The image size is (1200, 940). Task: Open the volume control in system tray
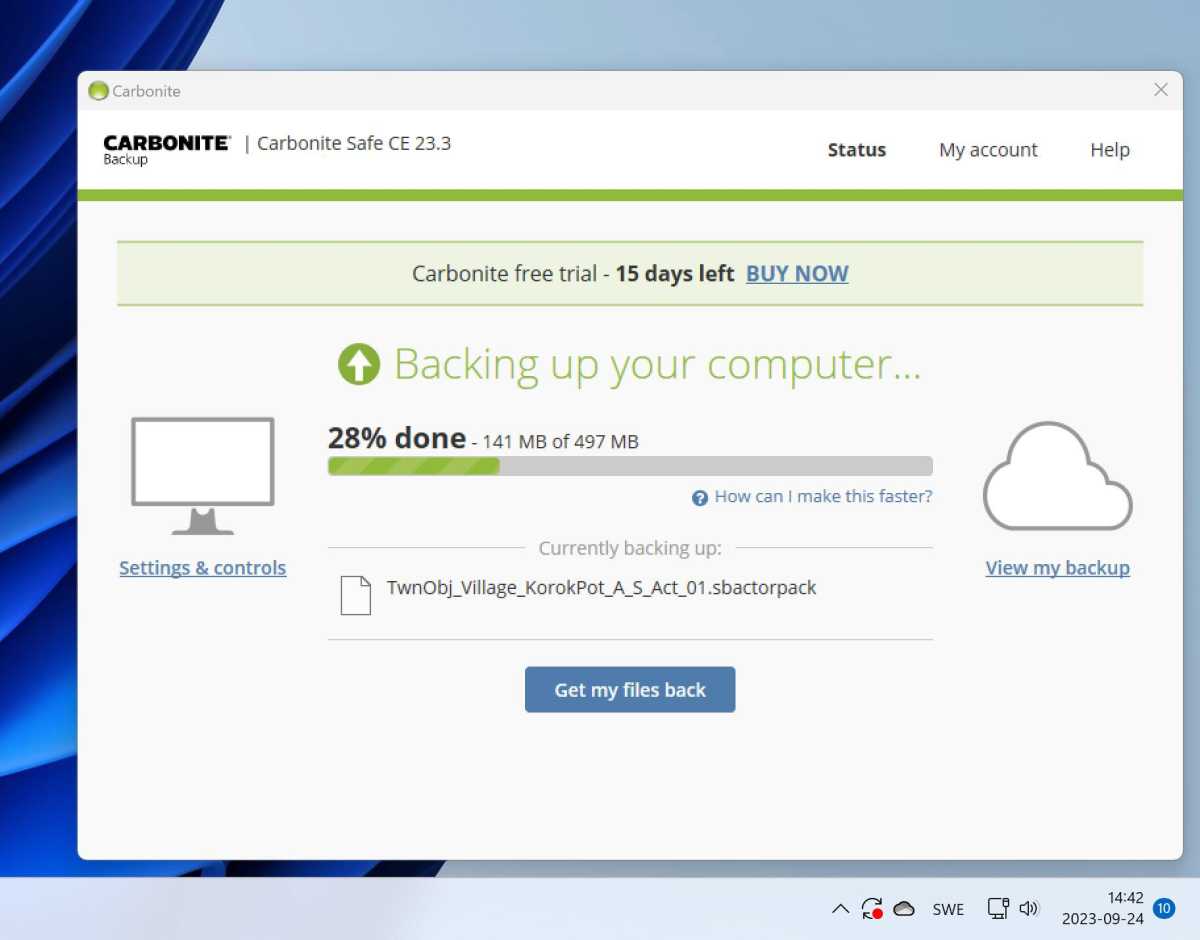click(x=1029, y=908)
